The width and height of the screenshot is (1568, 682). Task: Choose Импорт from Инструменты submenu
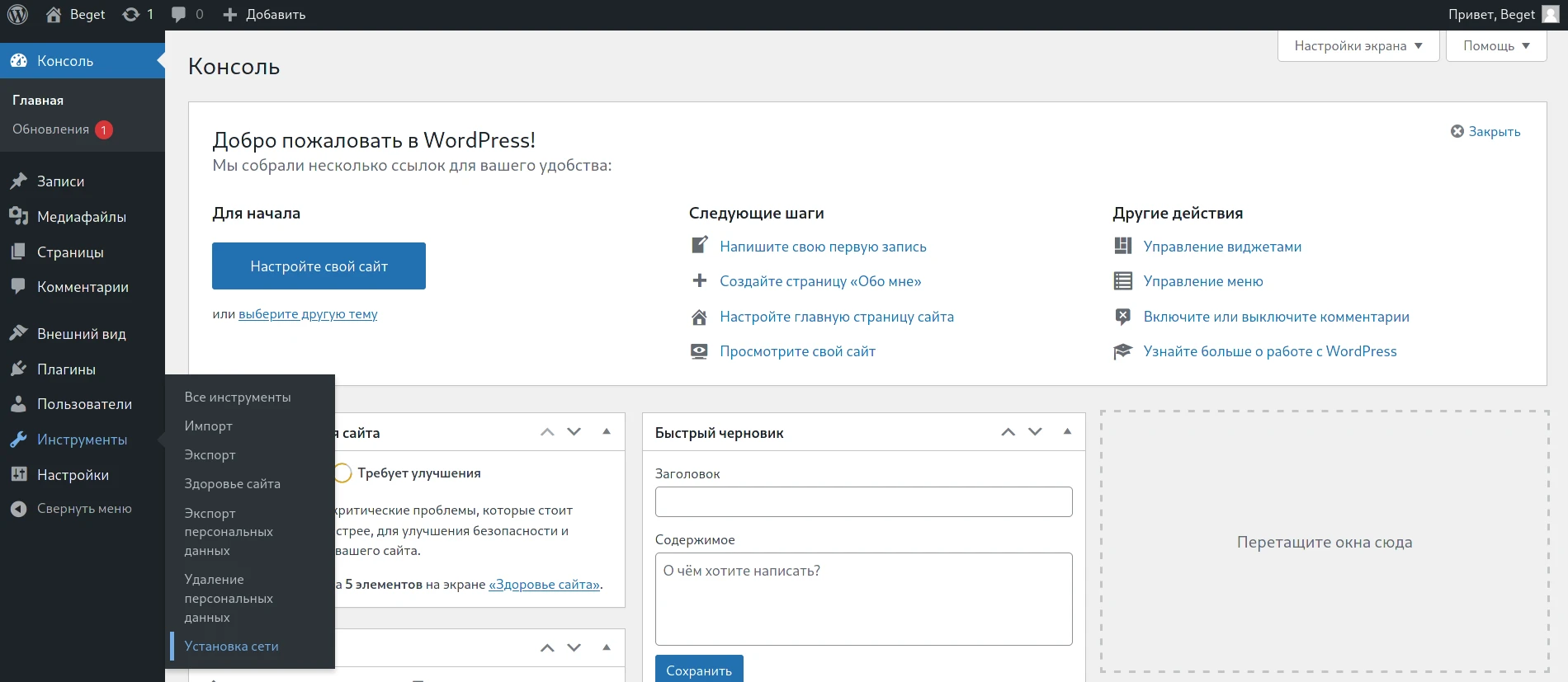coord(208,426)
